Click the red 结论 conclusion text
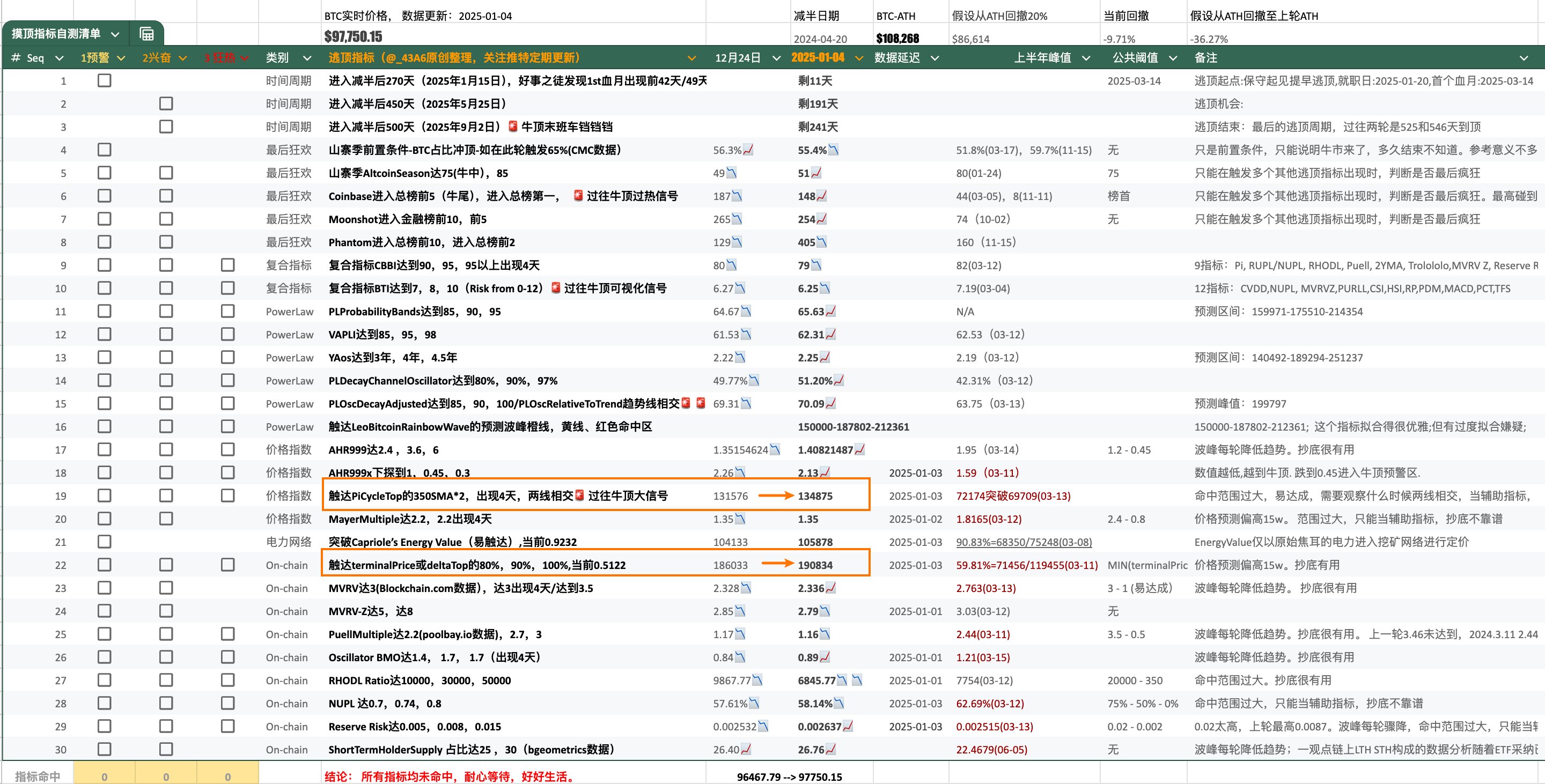 [450, 776]
